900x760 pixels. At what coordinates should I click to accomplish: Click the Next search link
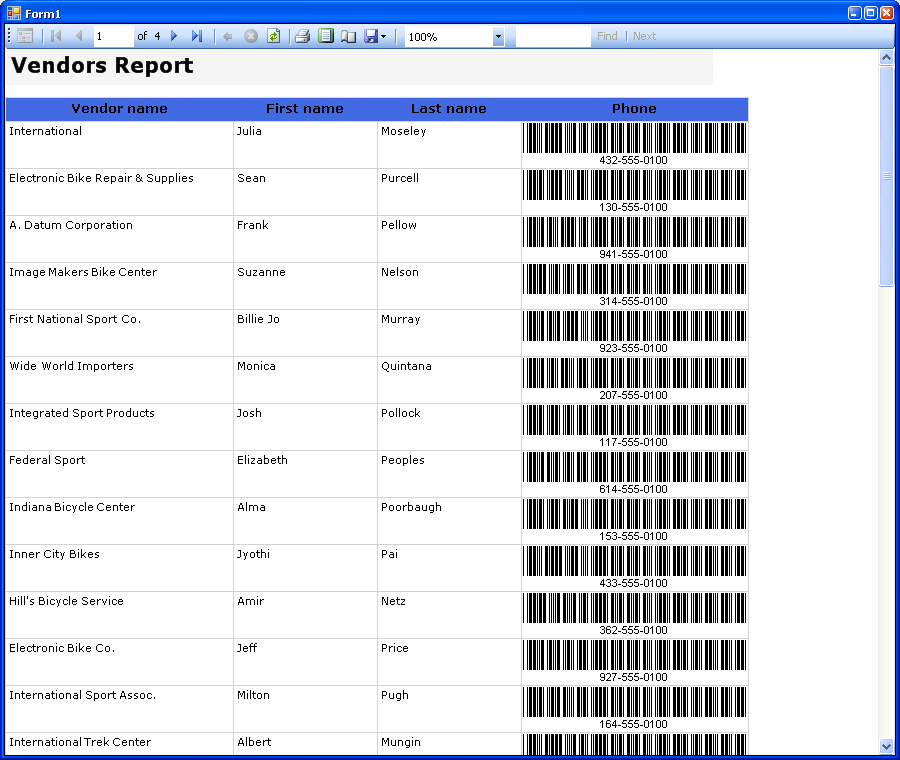click(645, 36)
